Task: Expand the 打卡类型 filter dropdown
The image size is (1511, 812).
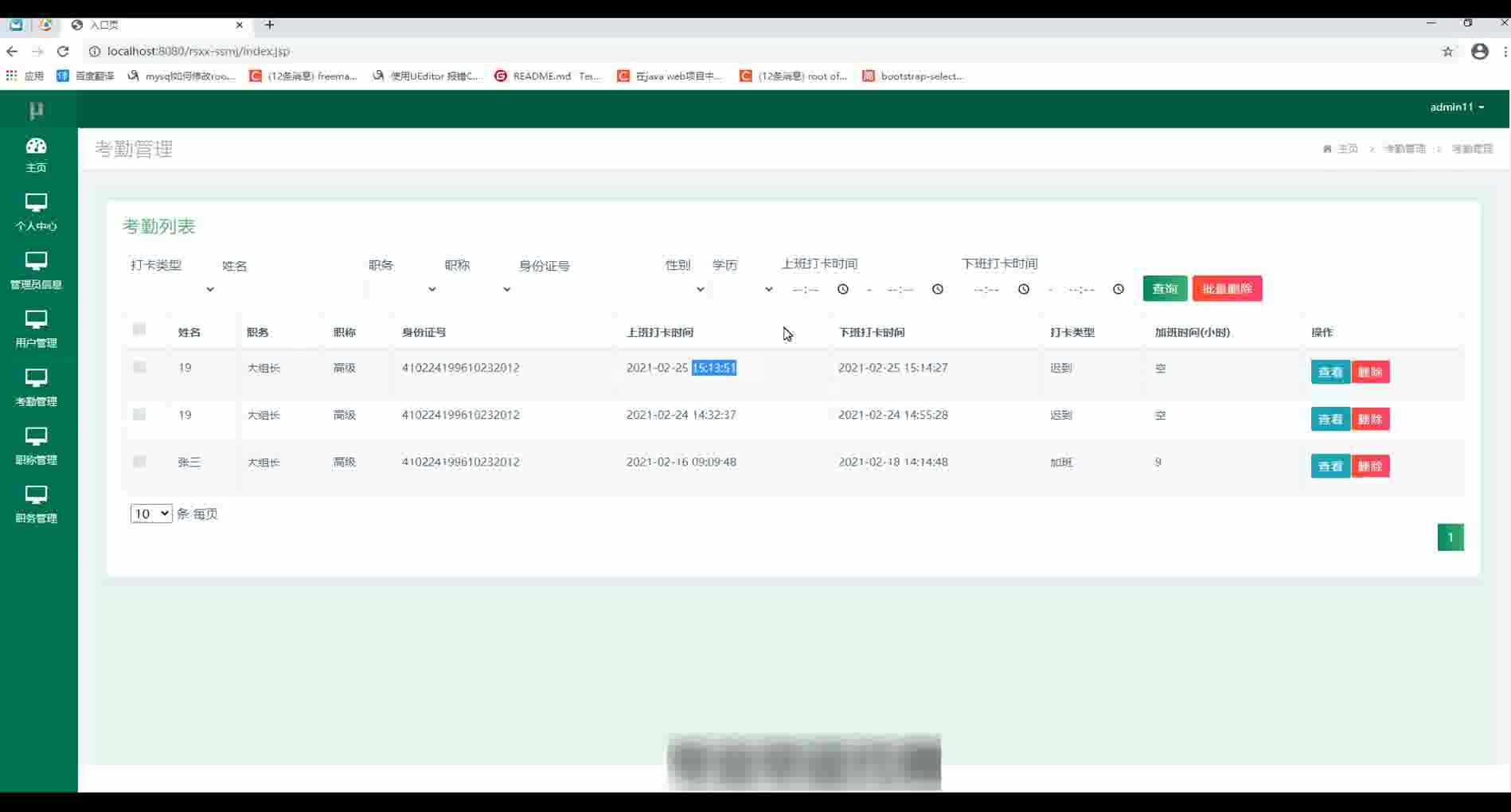Action: 173,289
